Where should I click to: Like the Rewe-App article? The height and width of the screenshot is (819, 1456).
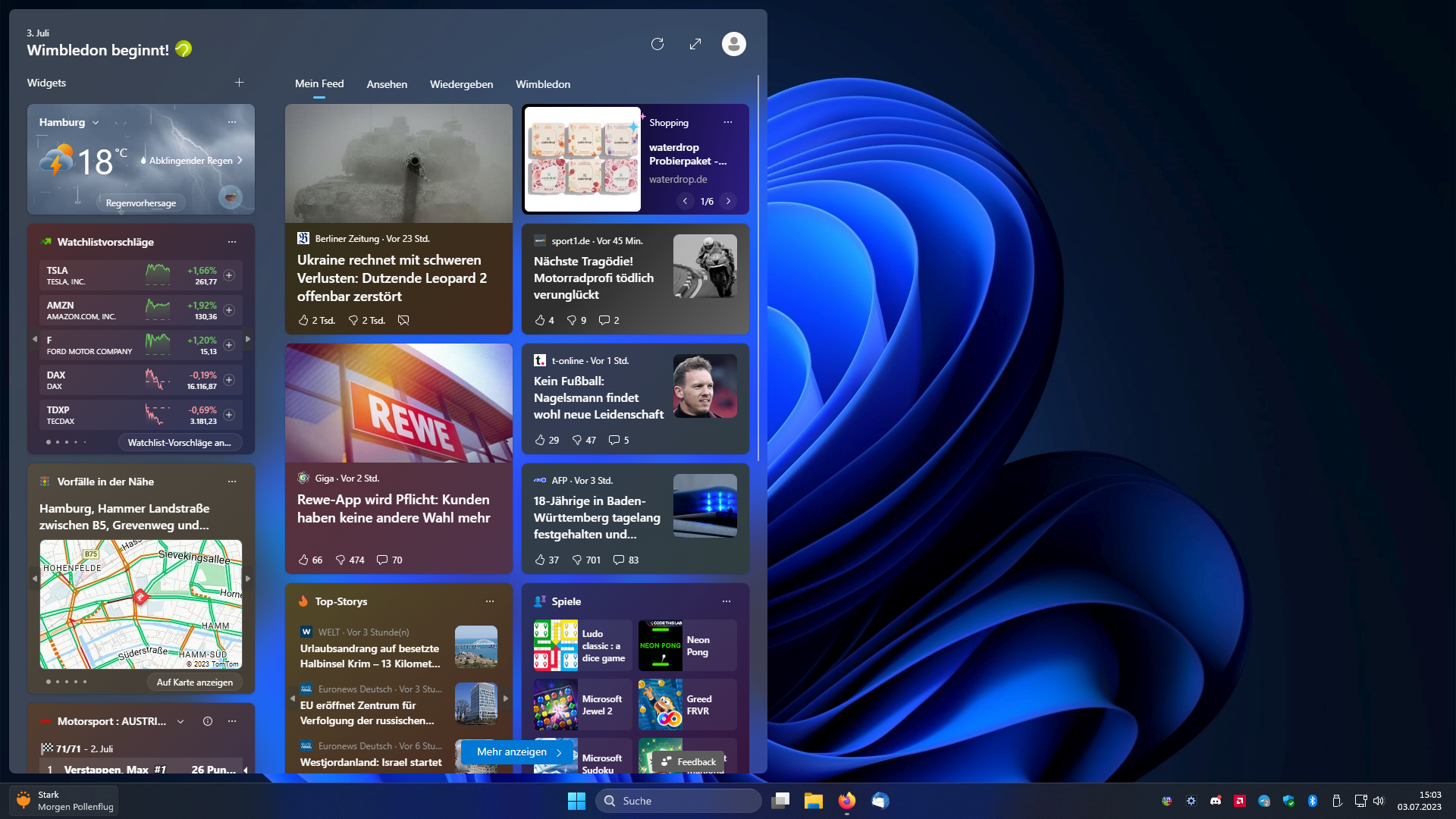[x=310, y=560]
